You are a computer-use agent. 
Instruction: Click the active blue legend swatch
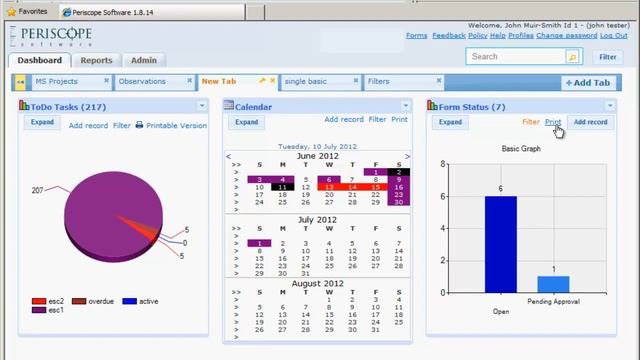(129, 301)
